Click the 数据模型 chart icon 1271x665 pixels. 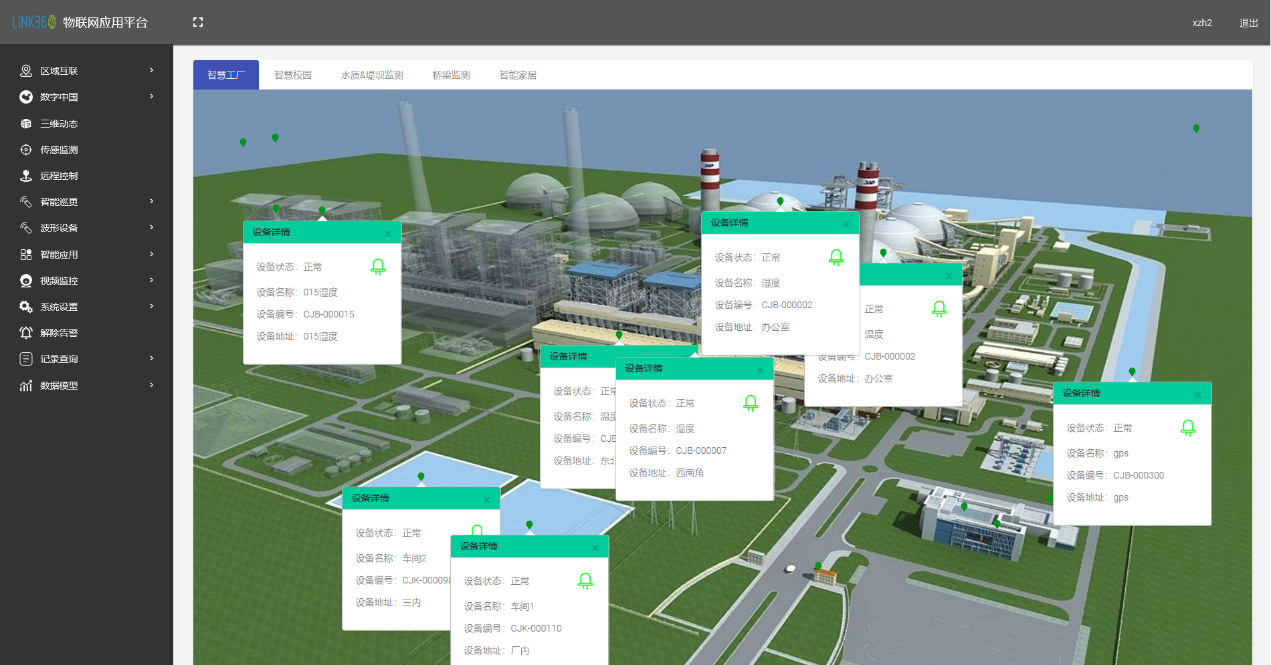[x=26, y=385]
